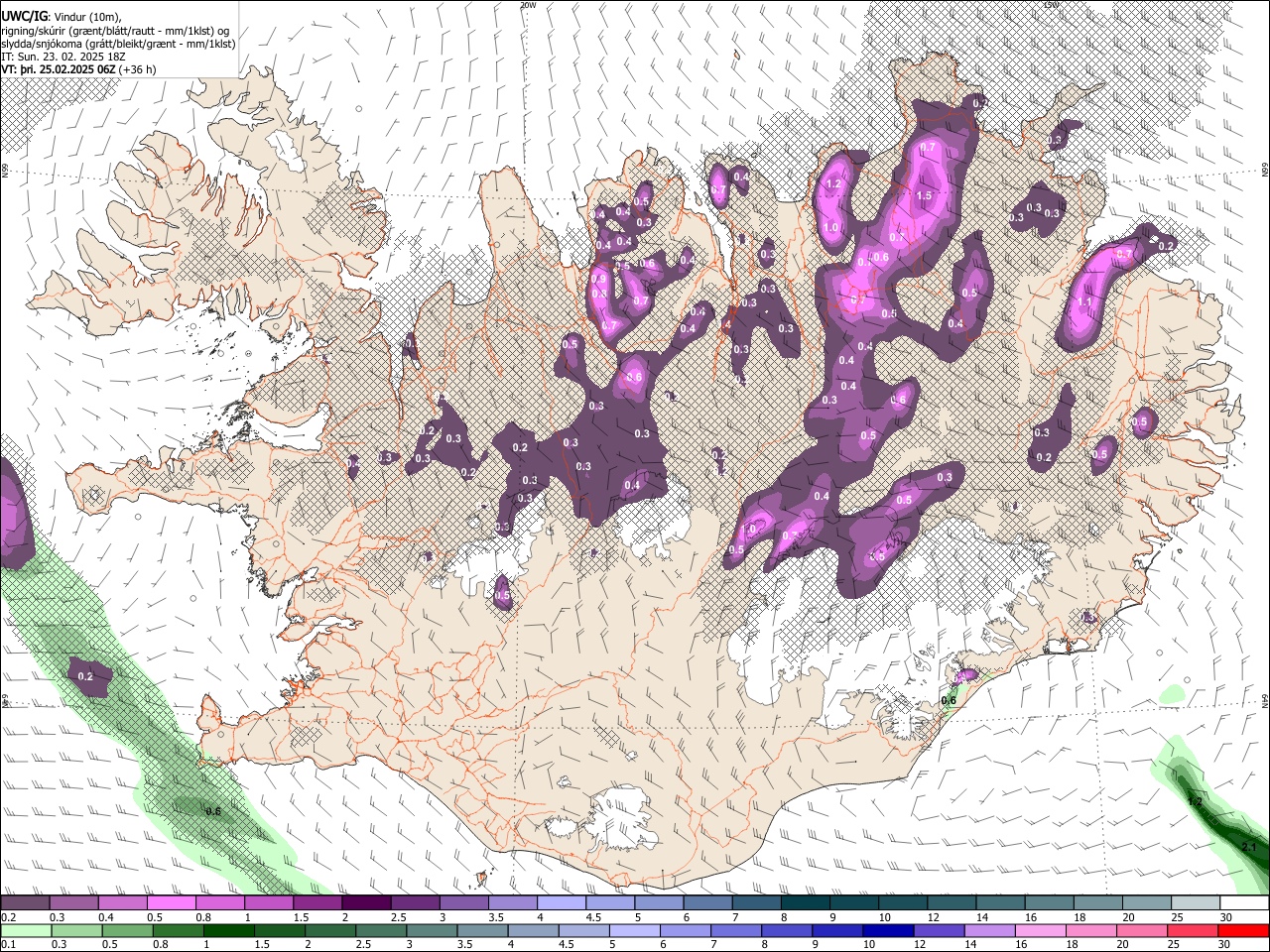The height and width of the screenshot is (952, 1270).
Task: Click the violet swatch labeled 12 on the rain scale
Action: pyautogui.click(x=939, y=930)
